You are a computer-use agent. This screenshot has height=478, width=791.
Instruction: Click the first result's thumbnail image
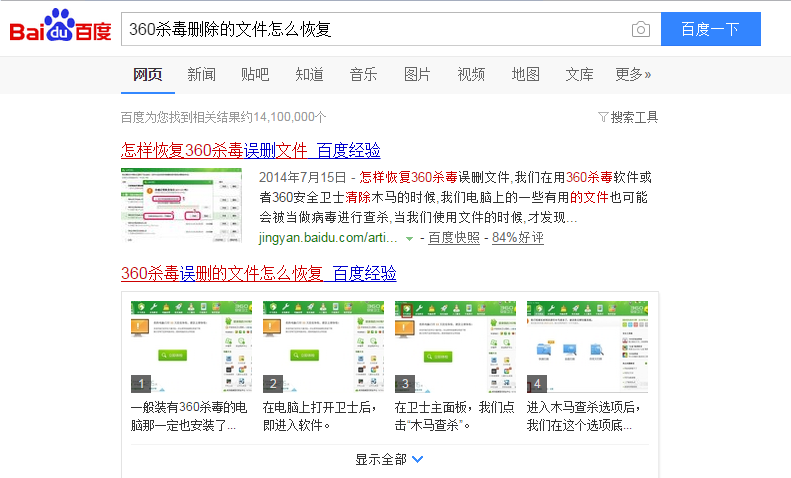click(182, 205)
